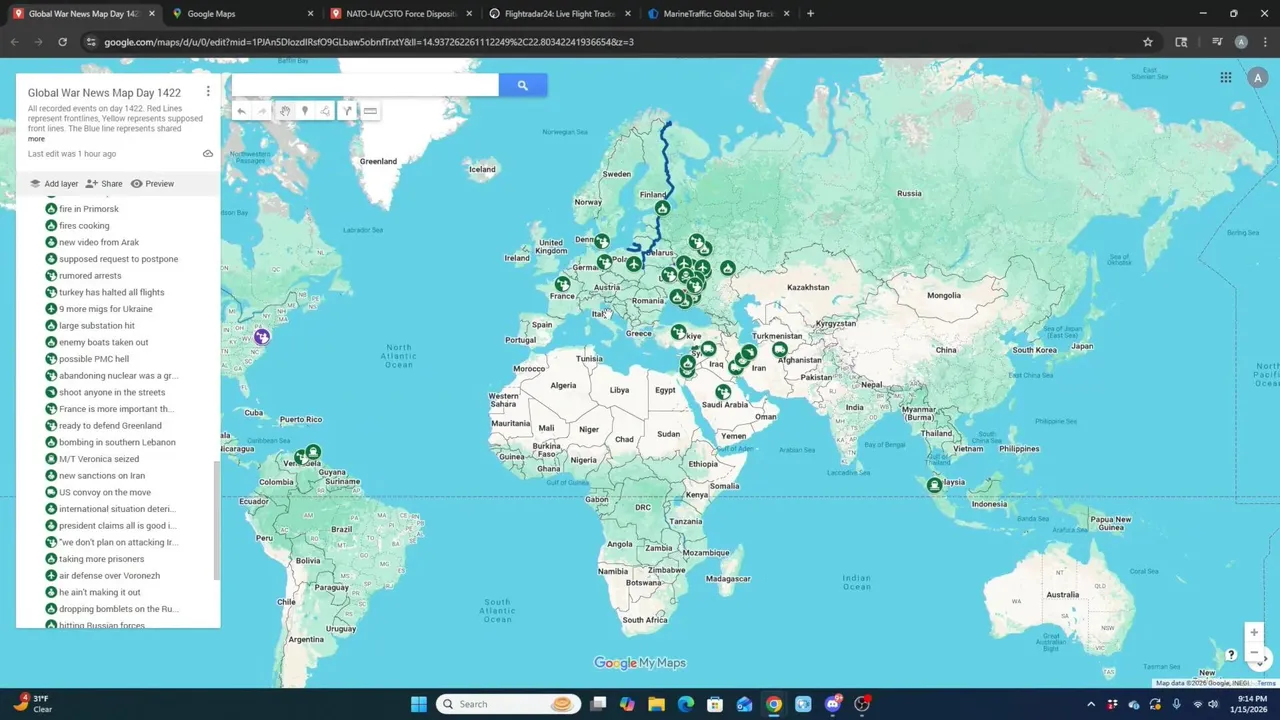Close the Google Maps tab

pyautogui.click(x=310, y=14)
